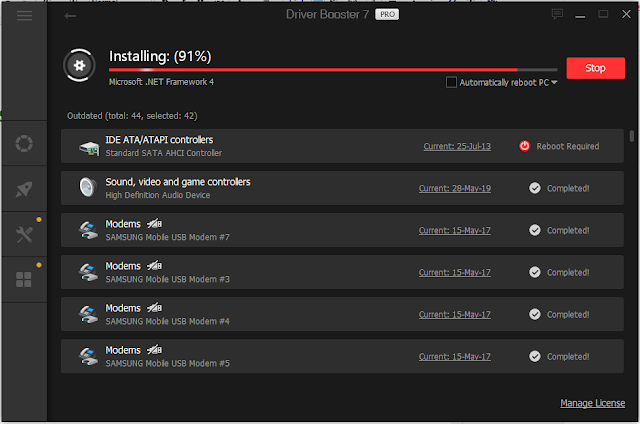Open the Manage License link
This screenshot has width=640, height=424.
coord(592,403)
